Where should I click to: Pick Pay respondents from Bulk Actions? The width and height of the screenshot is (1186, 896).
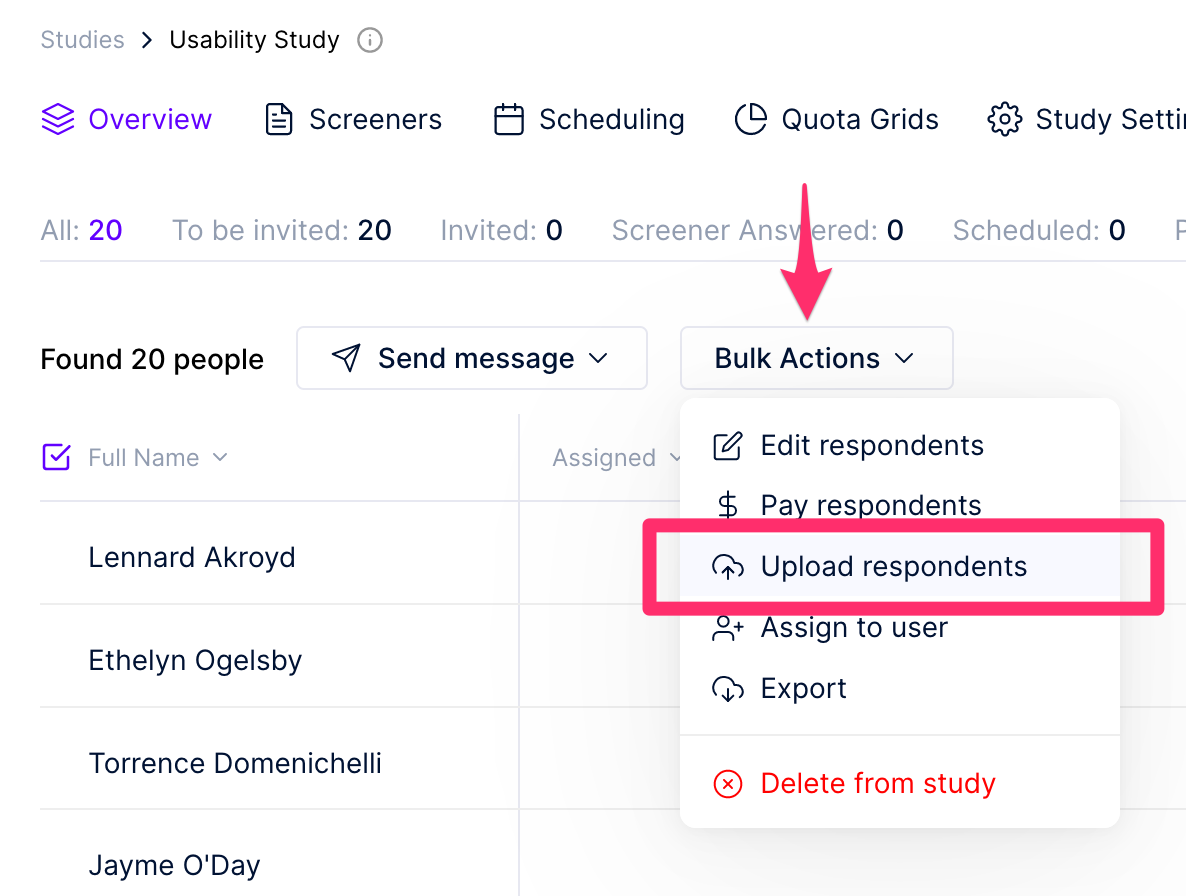click(x=870, y=506)
